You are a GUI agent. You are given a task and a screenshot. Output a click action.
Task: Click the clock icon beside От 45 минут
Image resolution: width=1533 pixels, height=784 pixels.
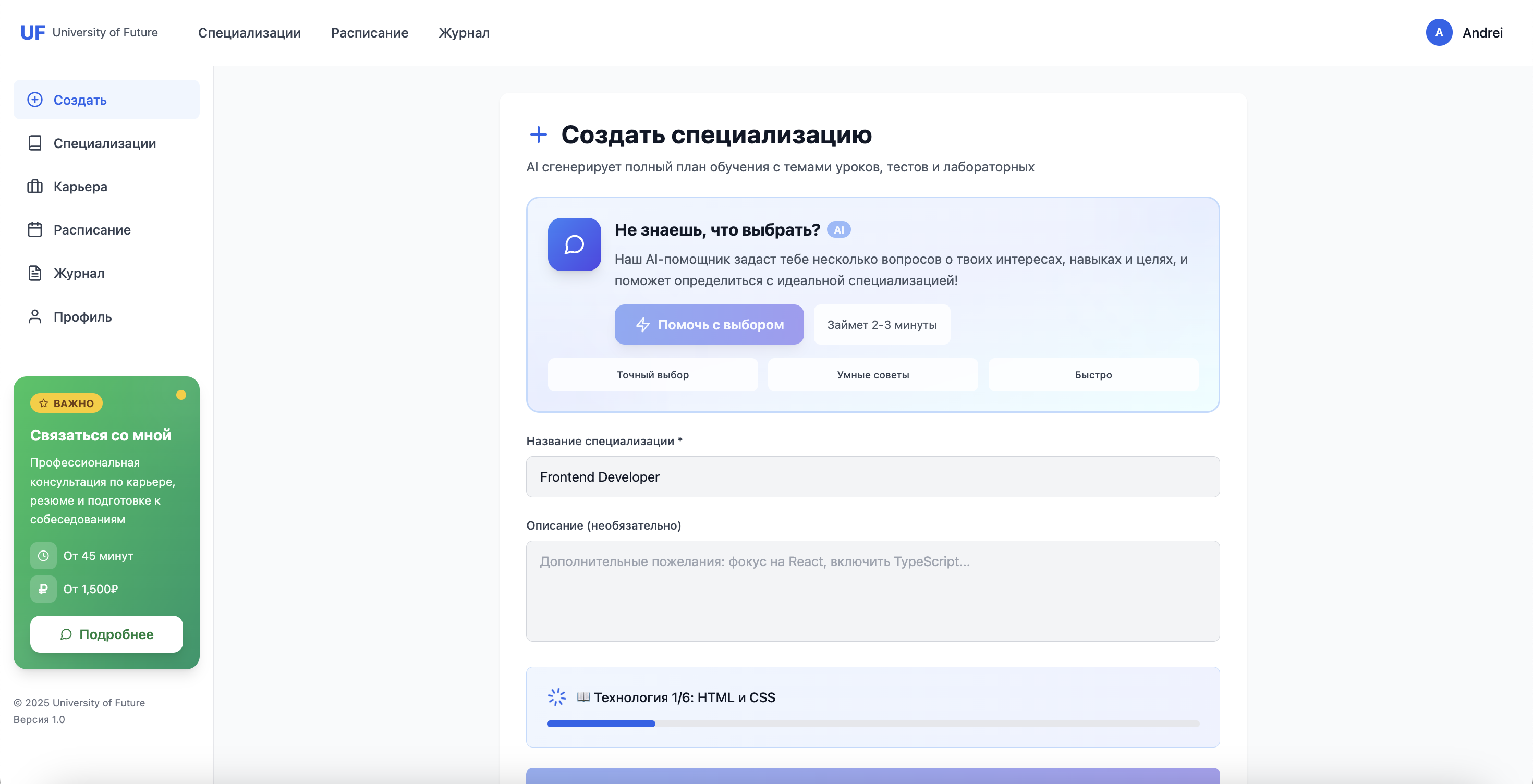(x=43, y=556)
